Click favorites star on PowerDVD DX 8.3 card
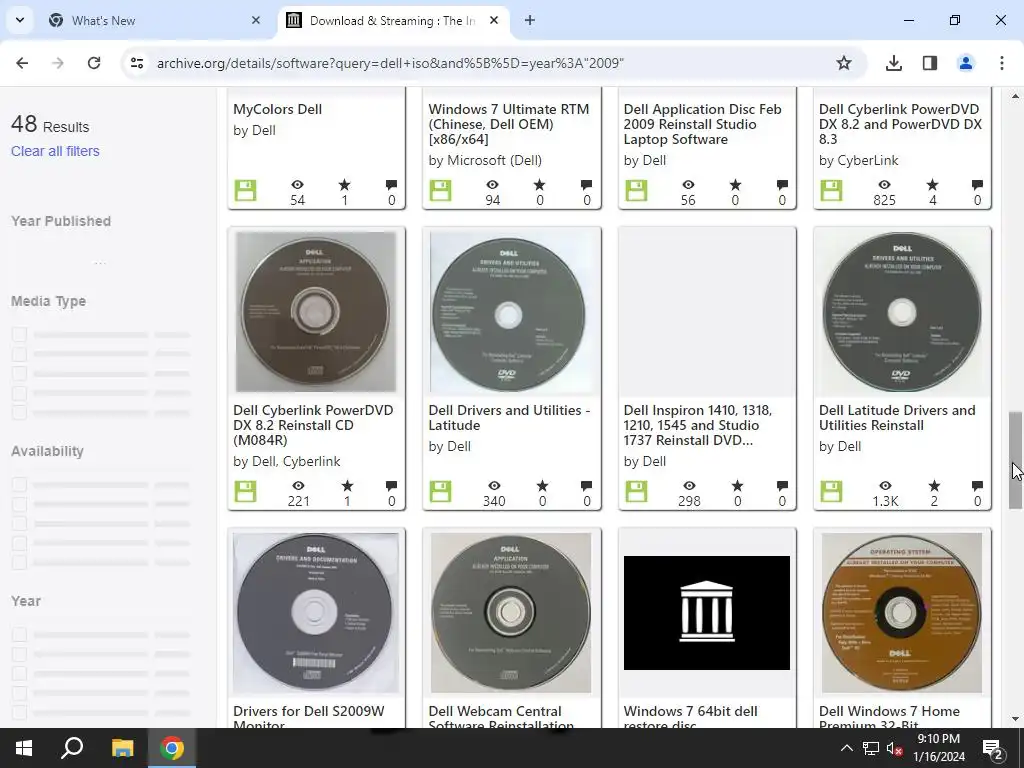 click(933, 185)
